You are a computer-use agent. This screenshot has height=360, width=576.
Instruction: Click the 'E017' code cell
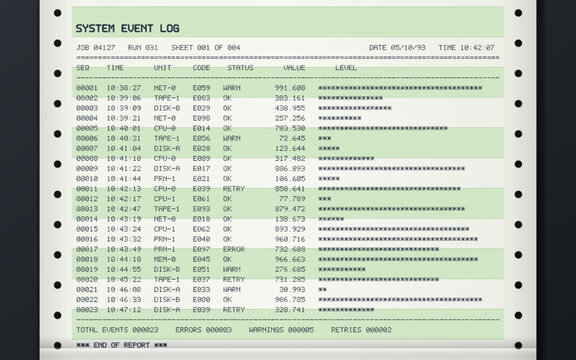[x=201, y=169]
